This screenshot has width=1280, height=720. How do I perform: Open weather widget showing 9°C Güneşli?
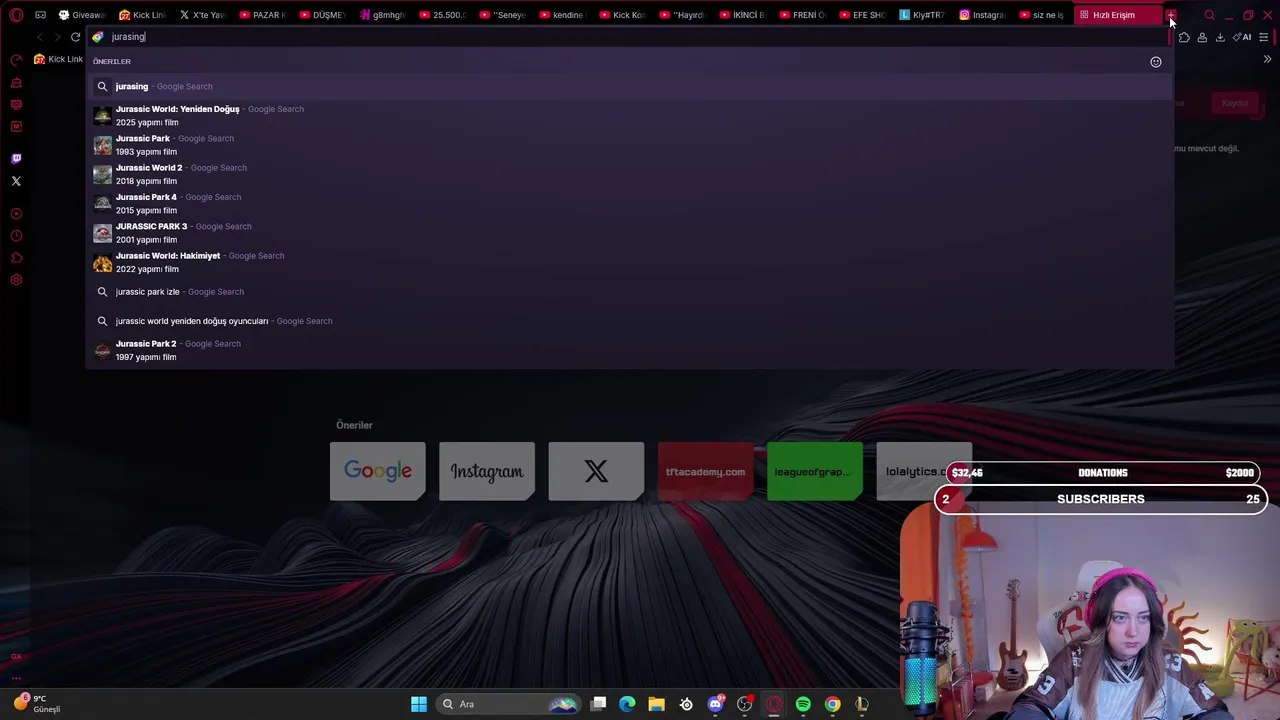(x=38, y=704)
